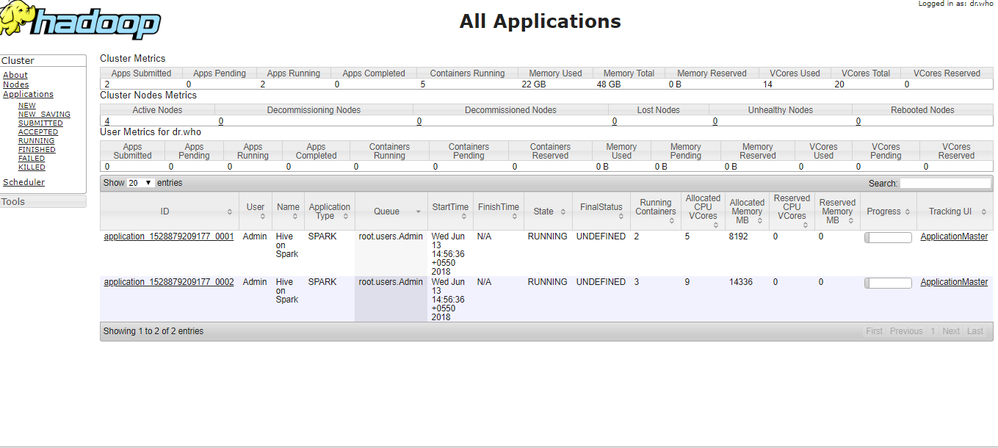
Task: Click the Active Nodes count 4
Action: coord(107,121)
